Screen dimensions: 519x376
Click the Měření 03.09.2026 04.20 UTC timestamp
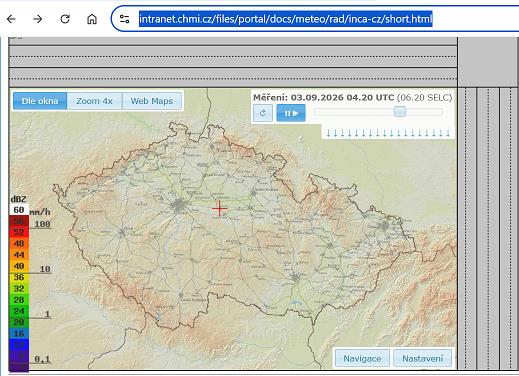point(324,97)
